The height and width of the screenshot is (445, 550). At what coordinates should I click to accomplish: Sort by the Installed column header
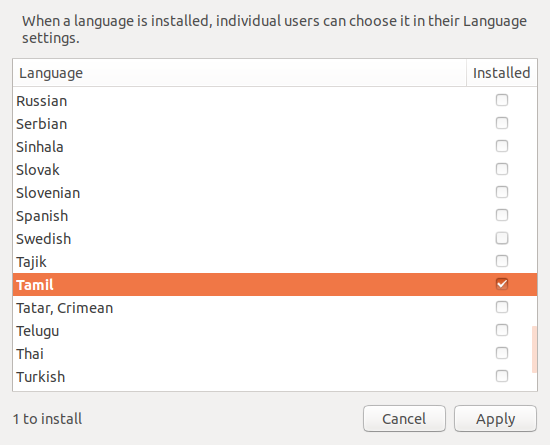502,73
